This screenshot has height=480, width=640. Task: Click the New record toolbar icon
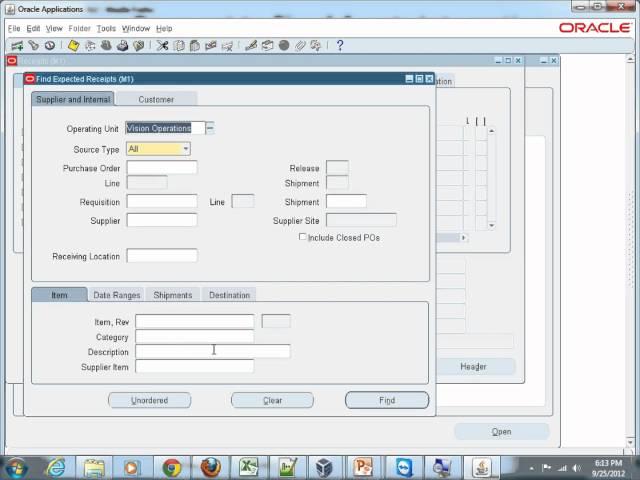tap(17, 46)
